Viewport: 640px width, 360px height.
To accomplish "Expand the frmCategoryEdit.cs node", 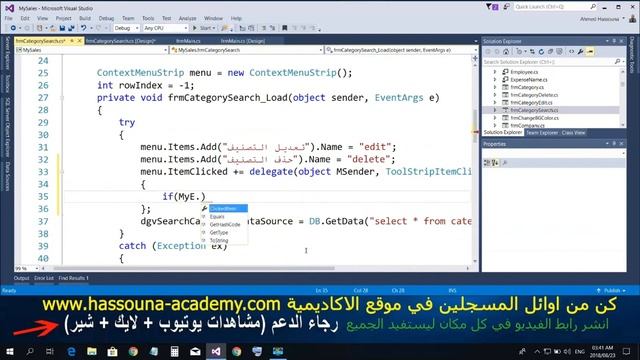I will (495, 102).
